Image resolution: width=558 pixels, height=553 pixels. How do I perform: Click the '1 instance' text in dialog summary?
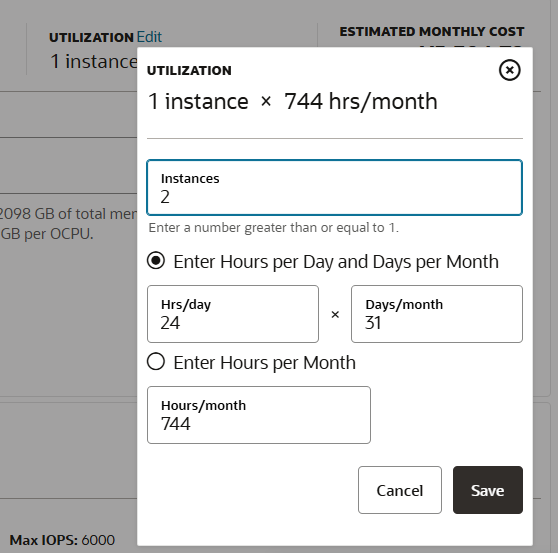point(198,101)
